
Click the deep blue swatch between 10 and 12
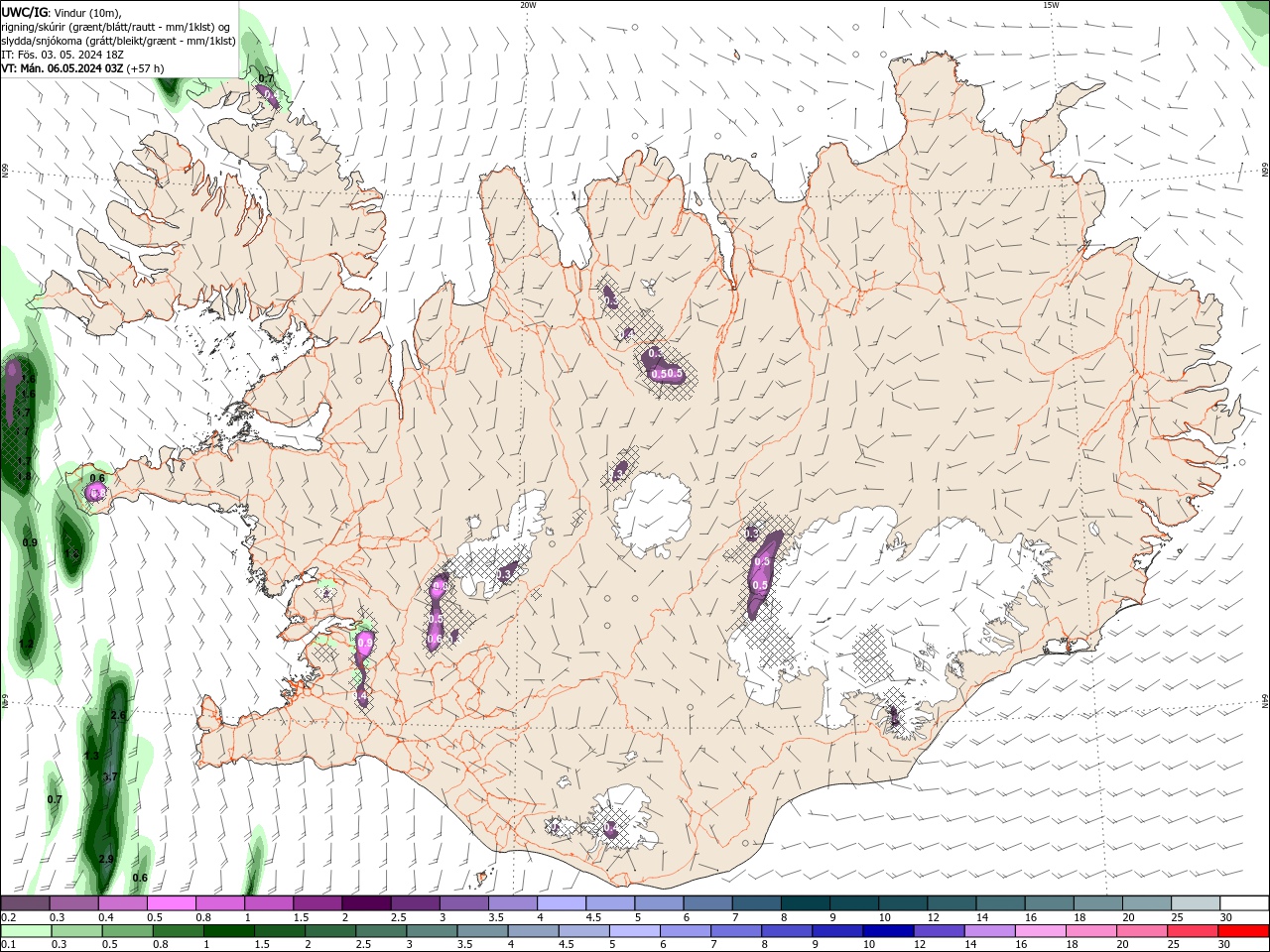coord(887,931)
